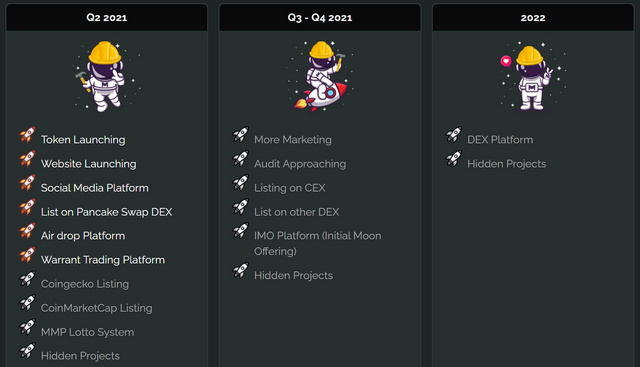Click IMO Platform (Initial Moon Offering) text
640x367 pixels.
(x=318, y=243)
